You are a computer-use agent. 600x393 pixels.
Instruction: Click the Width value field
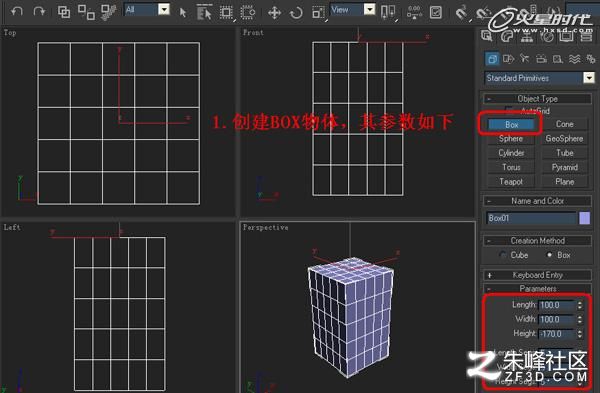pyautogui.click(x=557, y=319)
